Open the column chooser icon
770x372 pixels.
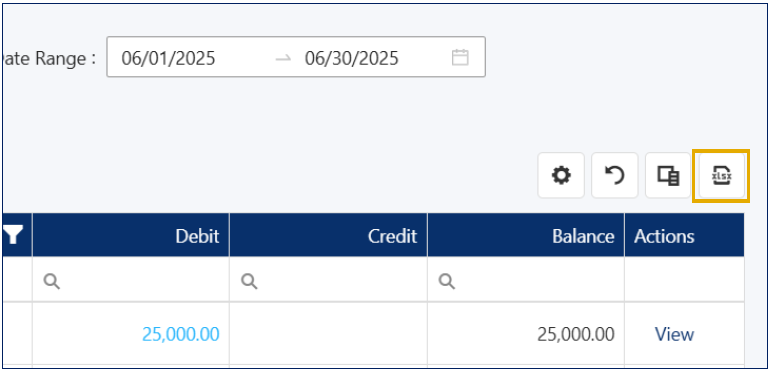click(x=668, y=175)
